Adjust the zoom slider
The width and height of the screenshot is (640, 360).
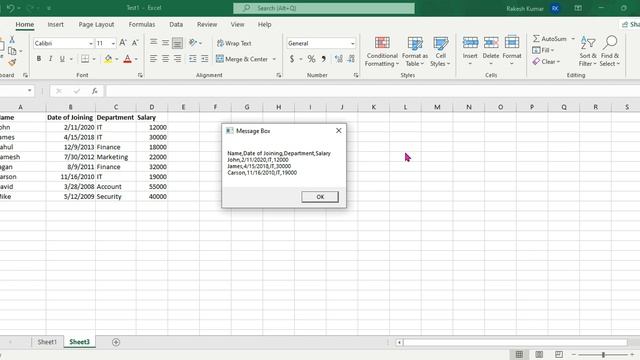coord(603,355)
